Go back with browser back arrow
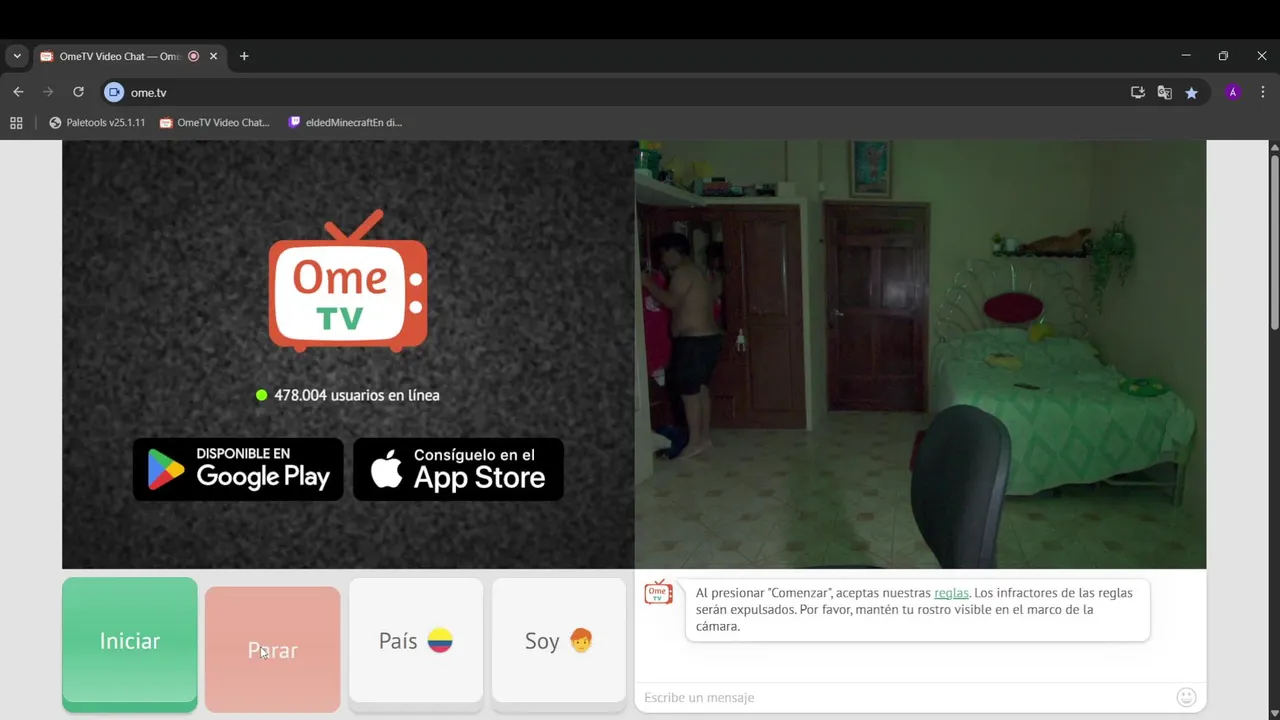Image resolution: width=1280 pixels, height=720 pixels. (x=18, y=92)
